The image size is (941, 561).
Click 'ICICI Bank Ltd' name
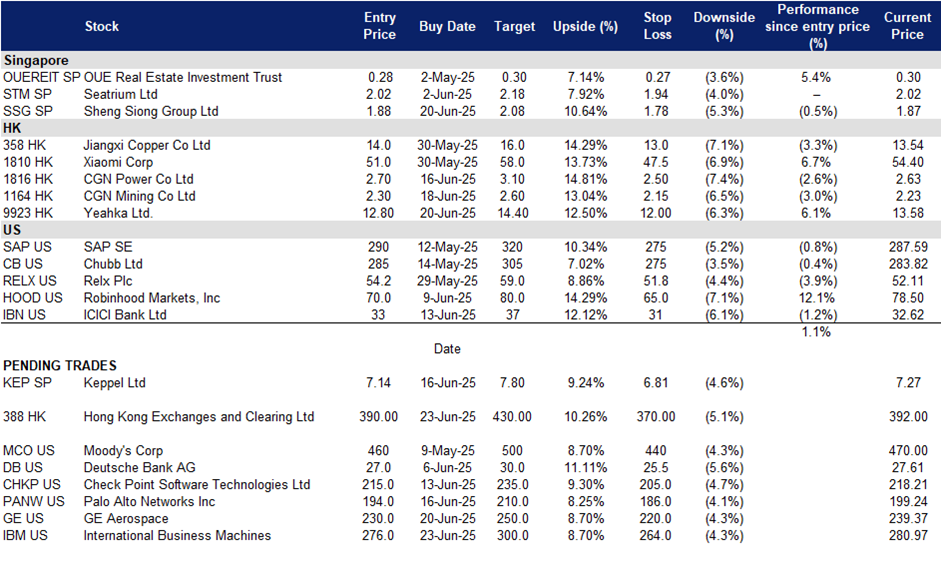tap(125, 314)
